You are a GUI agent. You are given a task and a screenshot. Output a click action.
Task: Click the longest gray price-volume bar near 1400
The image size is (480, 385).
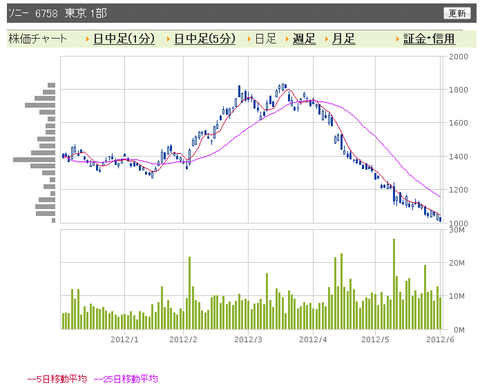(34, 160)
